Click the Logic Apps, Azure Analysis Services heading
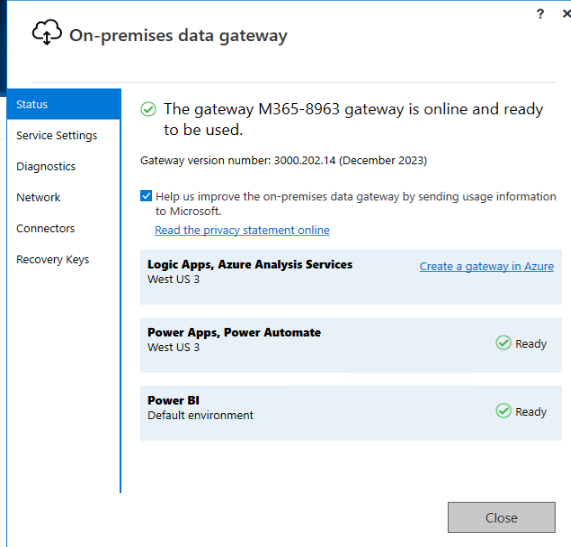Screen dimensions: 571x547 (250, 264)
